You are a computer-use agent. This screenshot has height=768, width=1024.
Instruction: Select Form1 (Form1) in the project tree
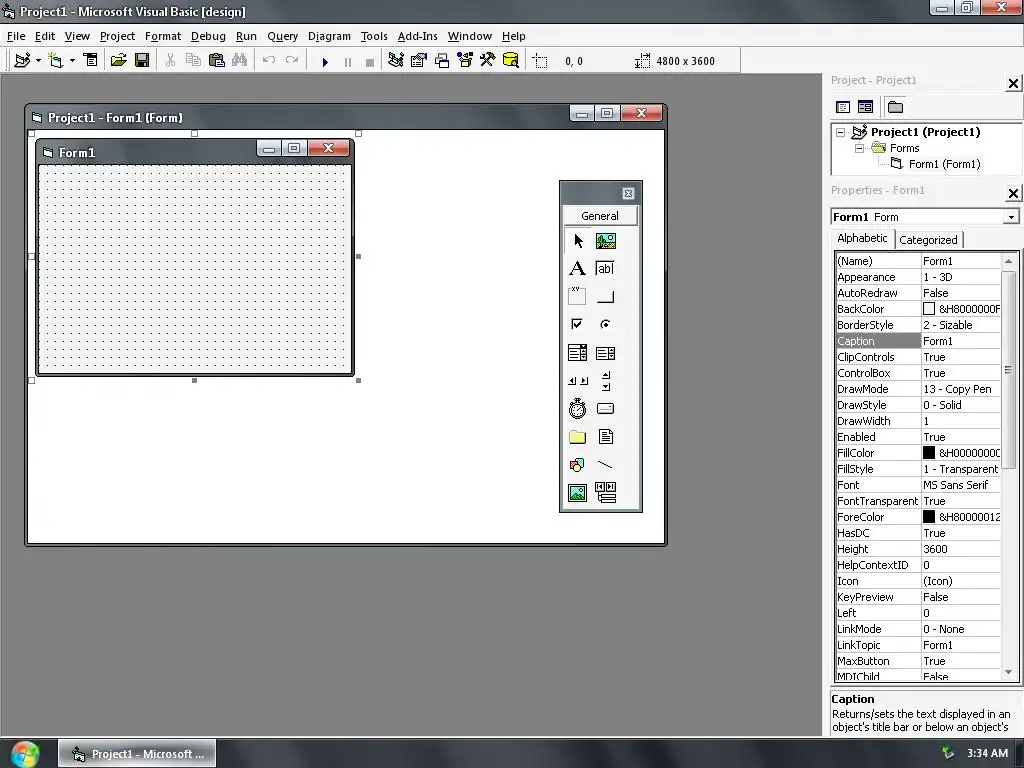(944, 164)
